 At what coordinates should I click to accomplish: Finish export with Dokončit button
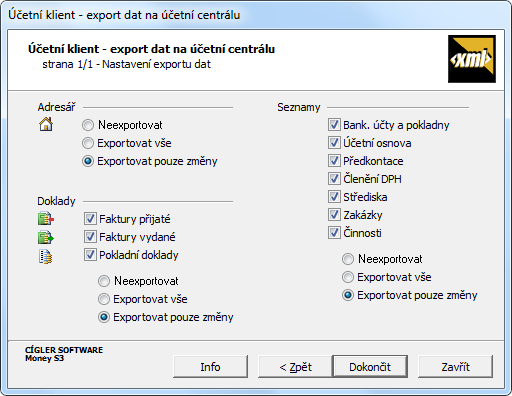tap(370, 367)
